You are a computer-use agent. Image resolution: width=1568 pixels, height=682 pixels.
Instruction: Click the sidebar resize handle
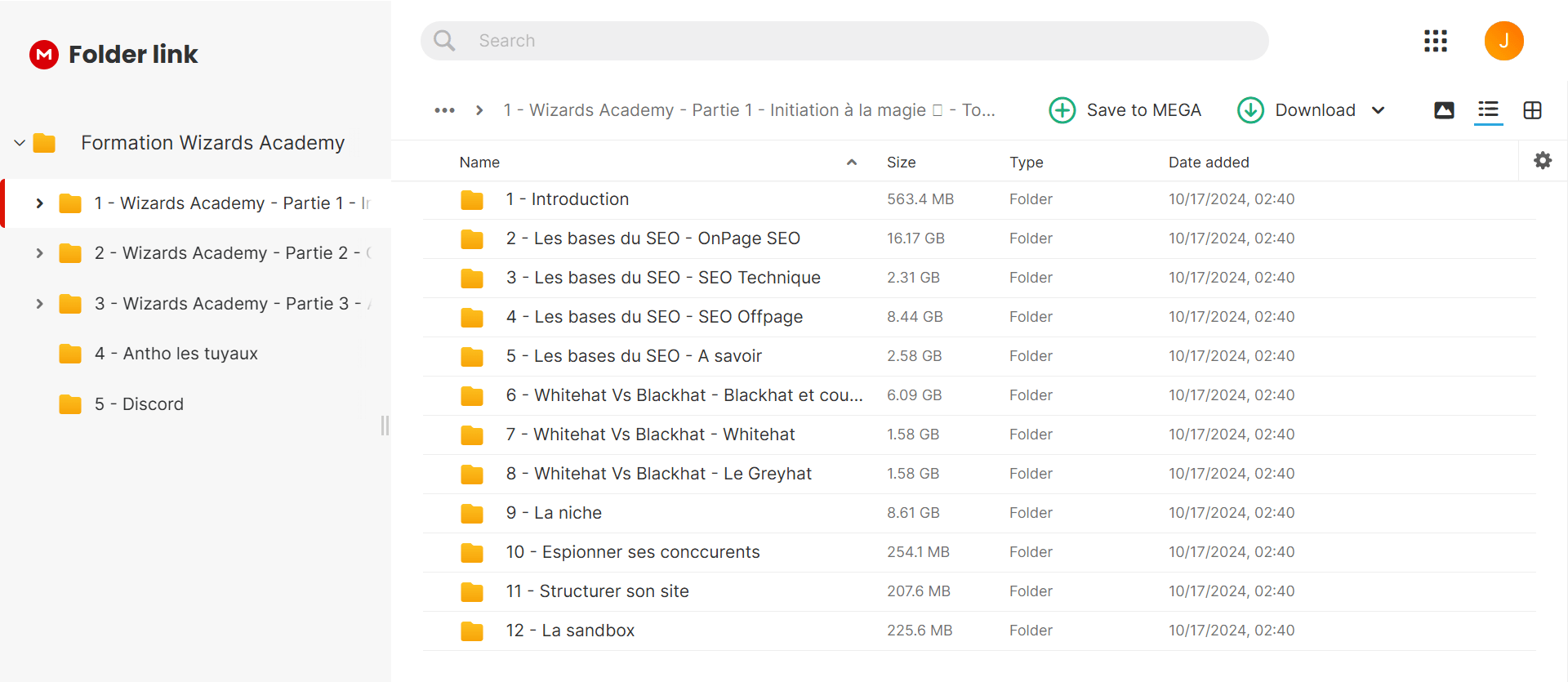point(385,426)
